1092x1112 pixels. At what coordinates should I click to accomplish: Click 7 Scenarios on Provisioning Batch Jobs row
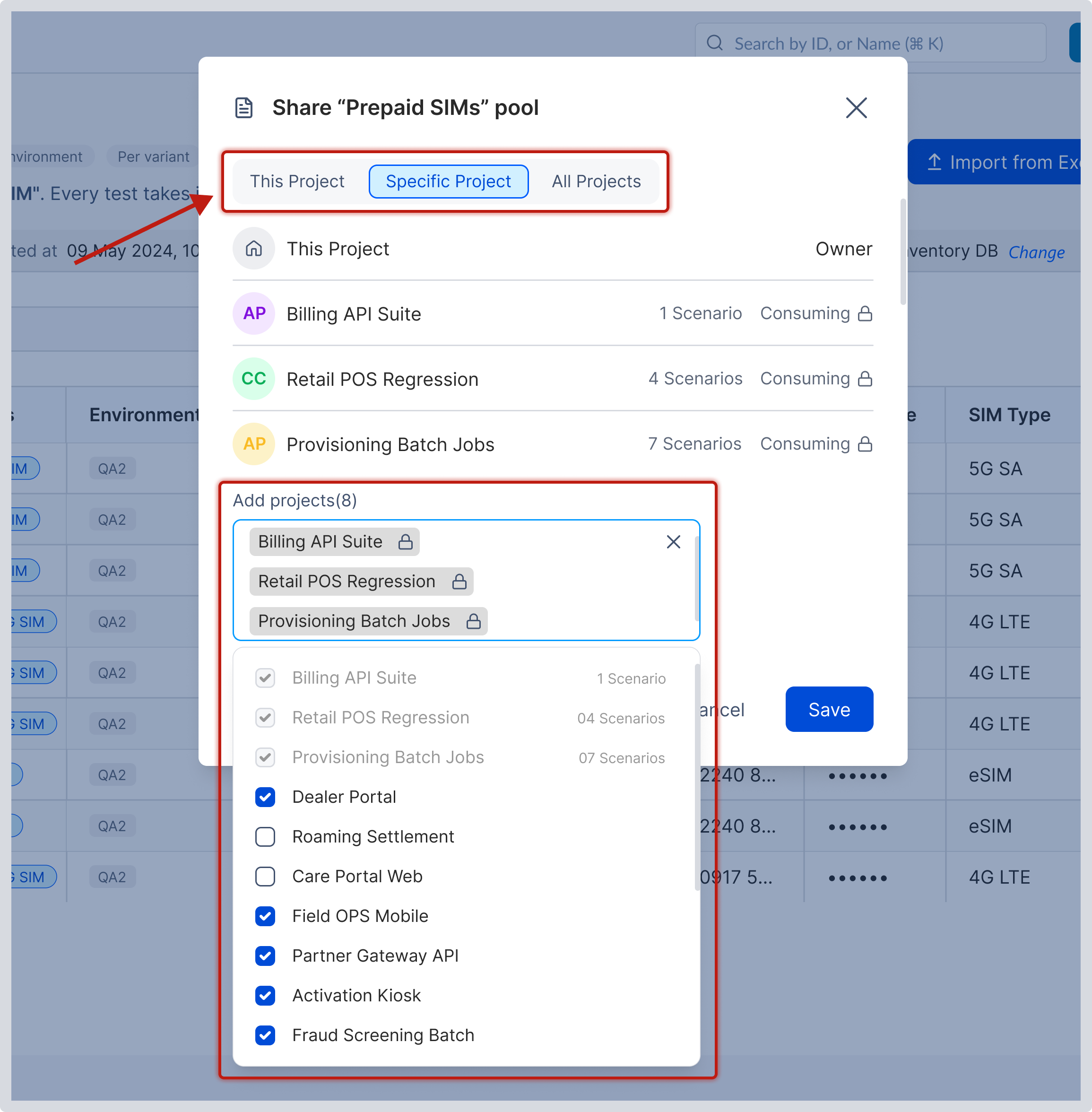pyautogui.click(x=694, y=444)
